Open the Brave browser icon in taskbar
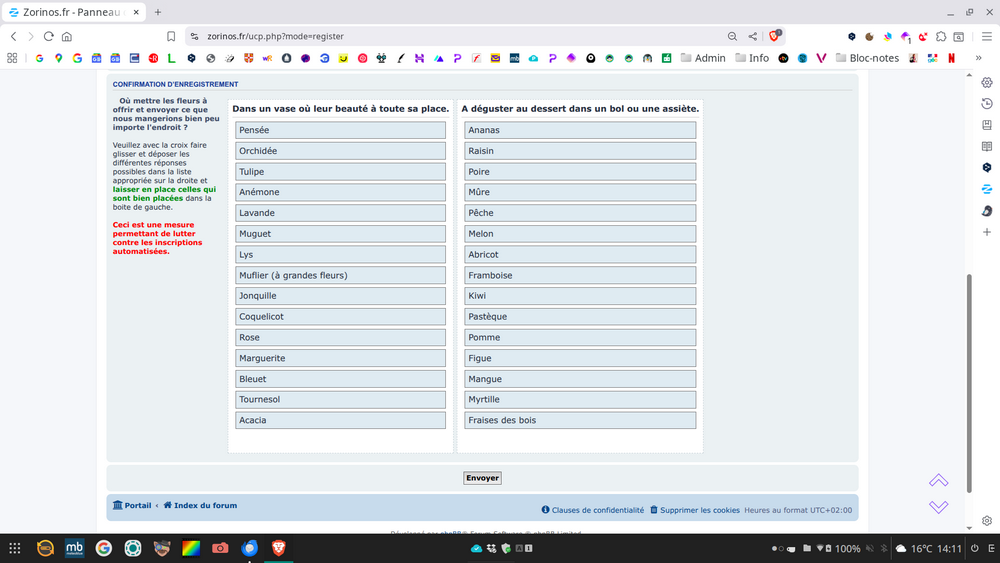The image size is (1000, 563). 279,548
